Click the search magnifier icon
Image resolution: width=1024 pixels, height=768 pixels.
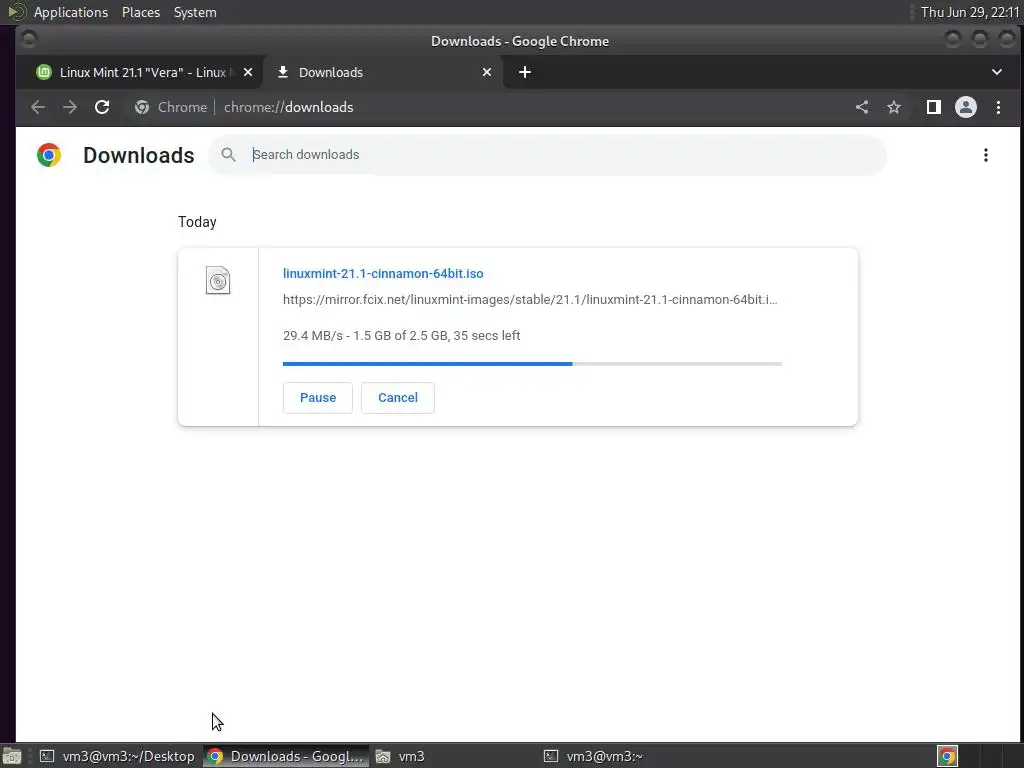click(228, 155)
